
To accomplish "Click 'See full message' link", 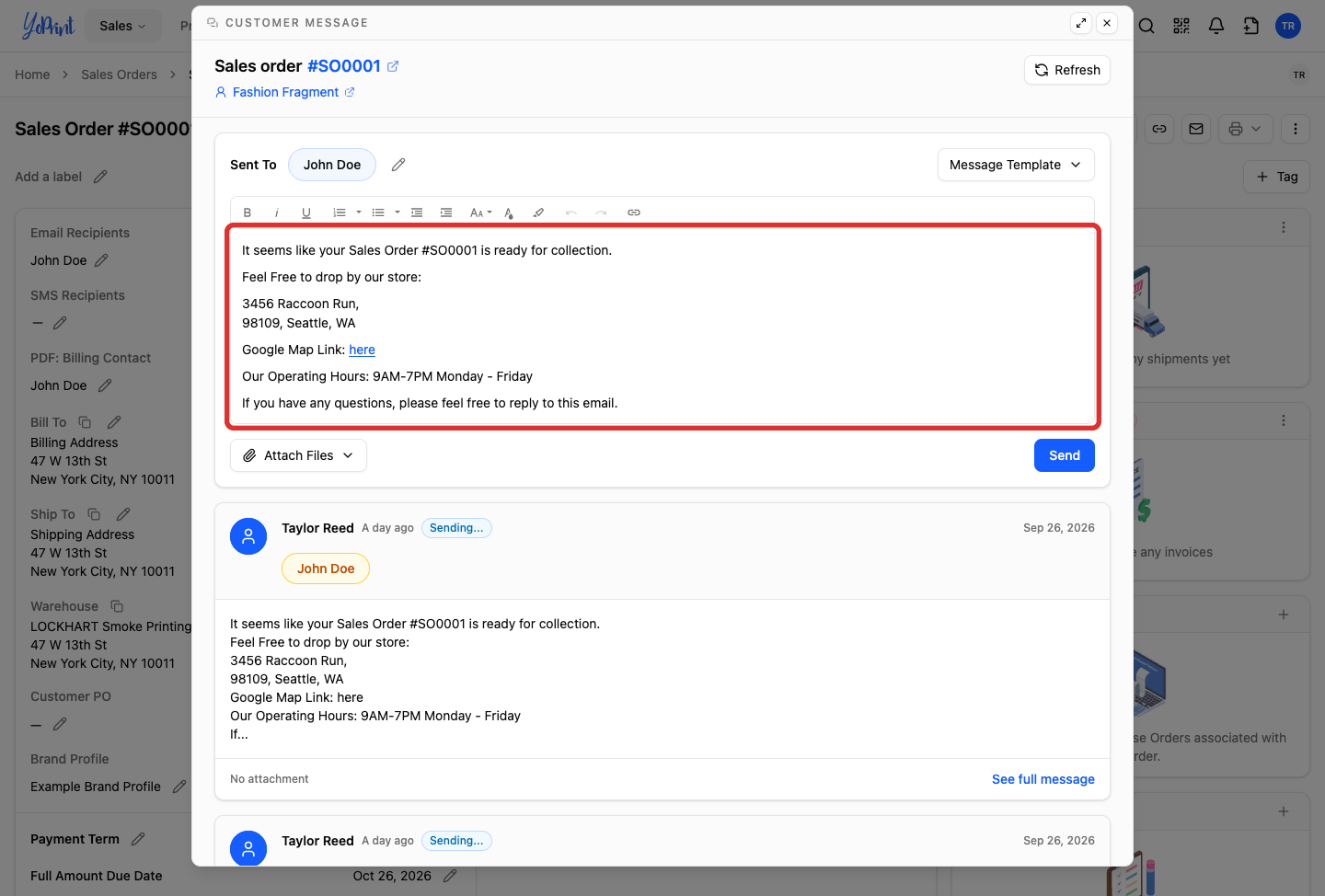I will tap(1043, 779).
